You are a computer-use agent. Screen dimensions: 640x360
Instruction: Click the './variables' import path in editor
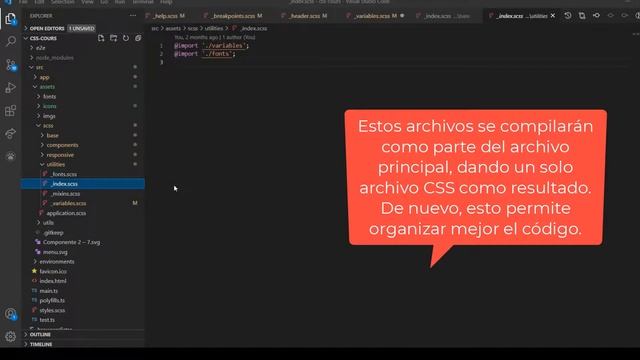click(x=224, y=46)
